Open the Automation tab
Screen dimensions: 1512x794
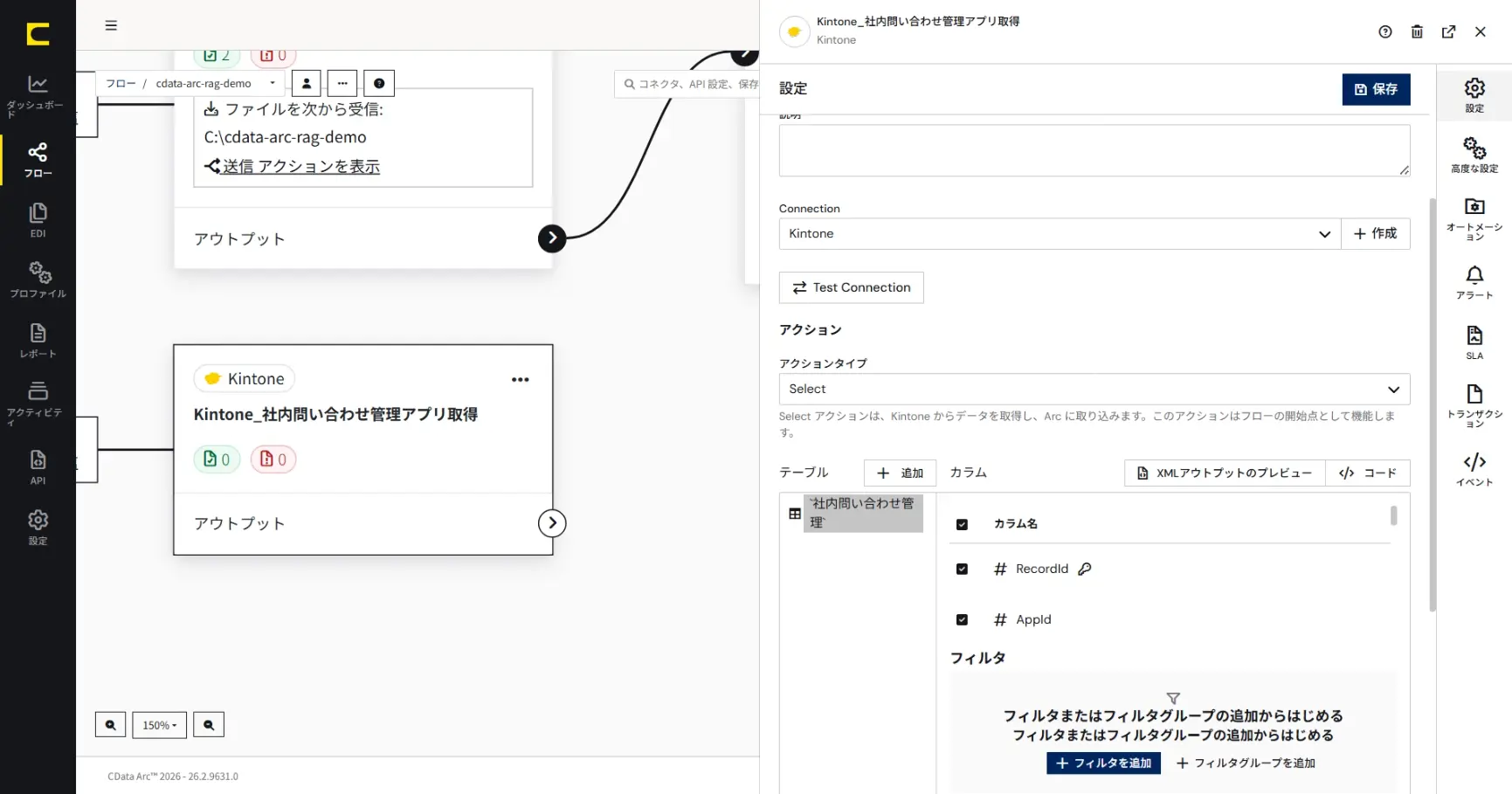[x=1474, y=218]
